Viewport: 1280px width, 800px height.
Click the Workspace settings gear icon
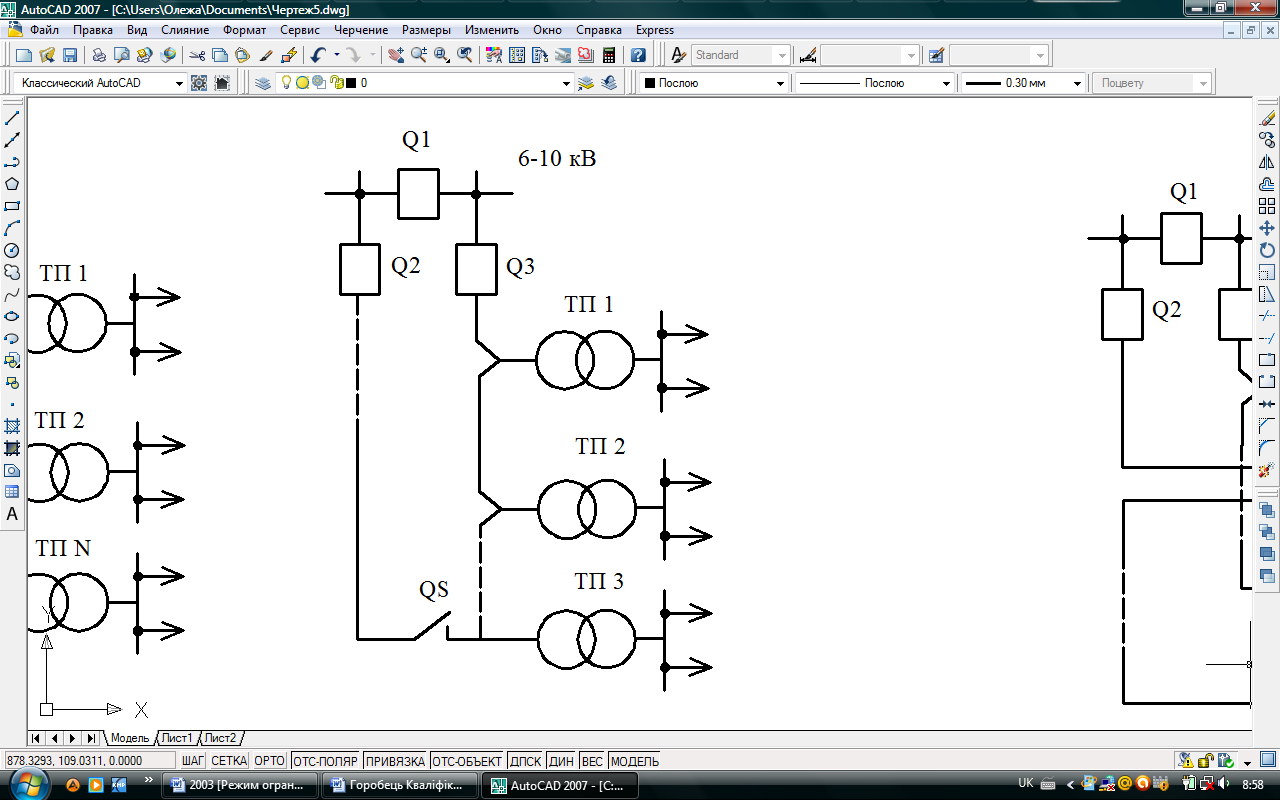pyautogui.click(x=199, y=83)
